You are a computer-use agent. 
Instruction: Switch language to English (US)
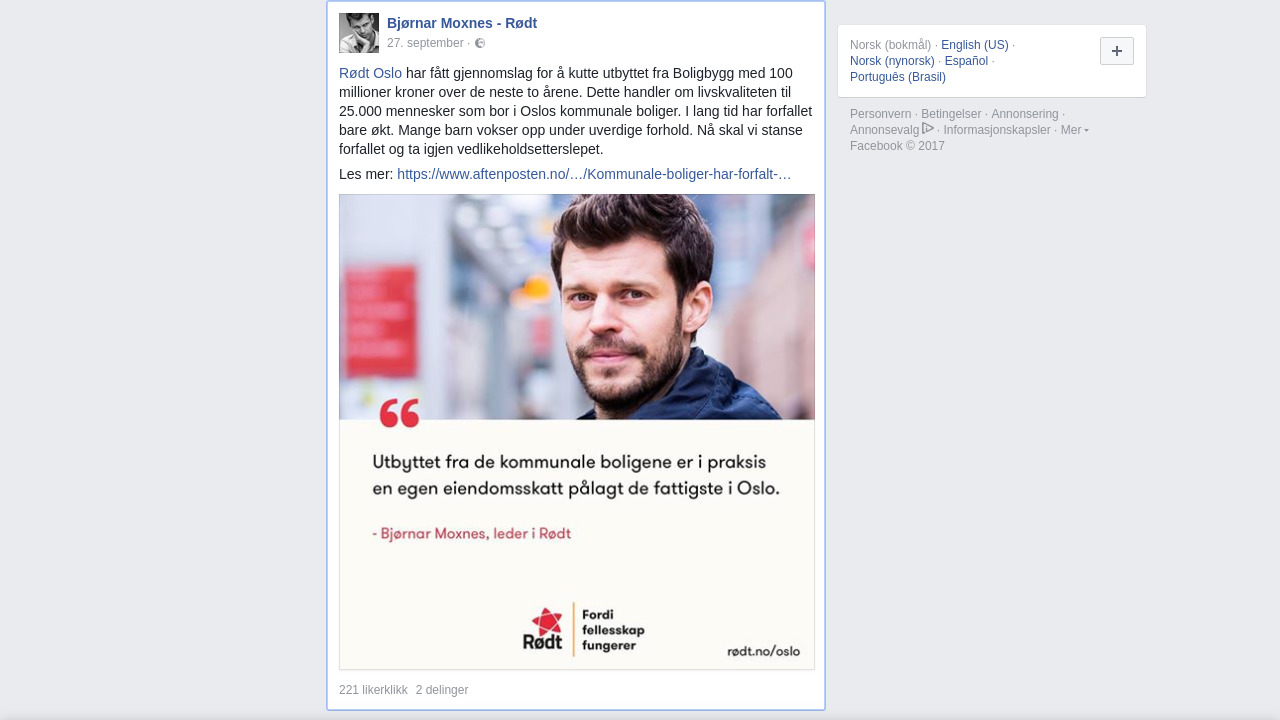(975, 45)
